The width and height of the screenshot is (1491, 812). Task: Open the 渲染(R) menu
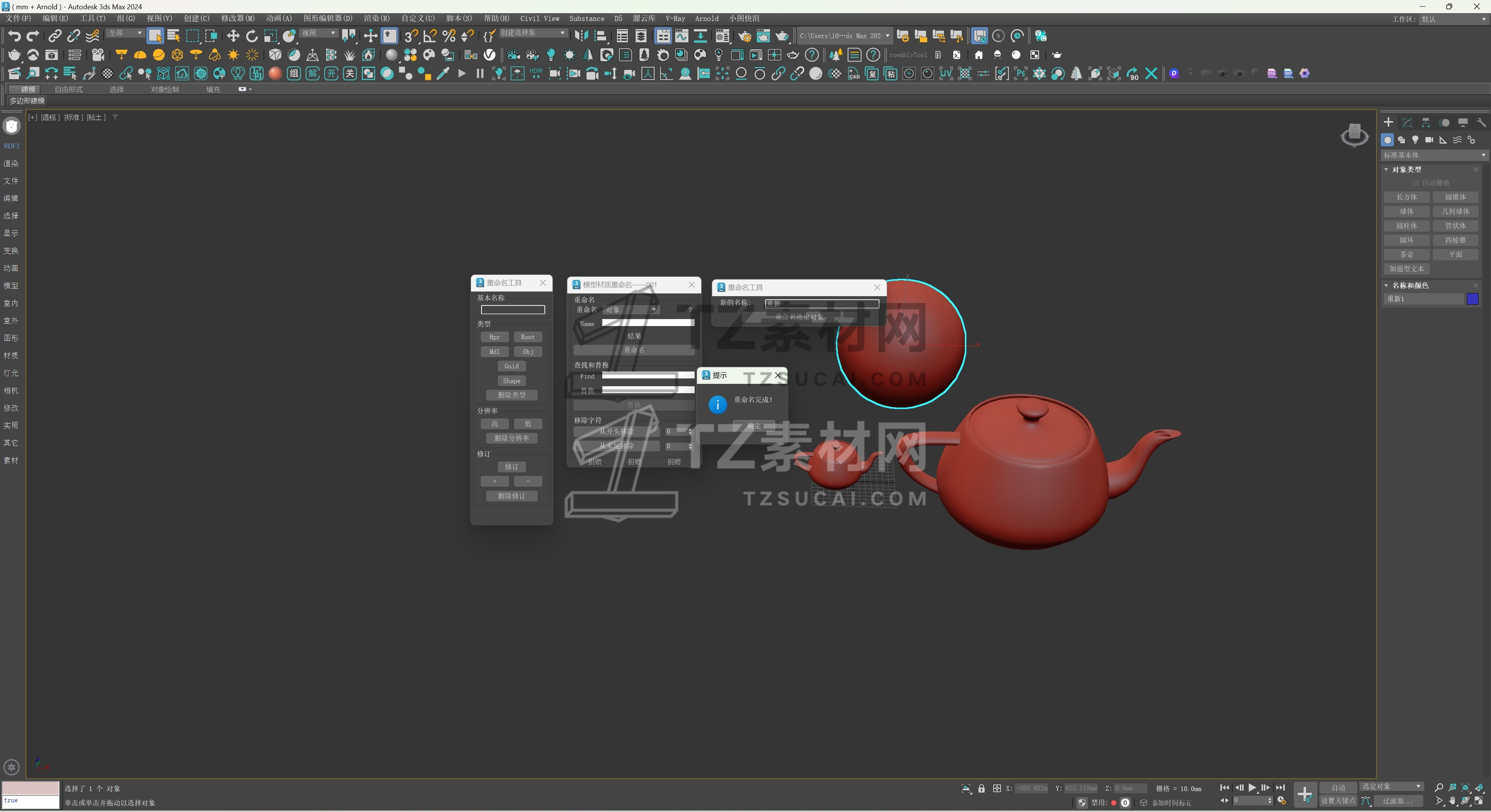[376, 19]
